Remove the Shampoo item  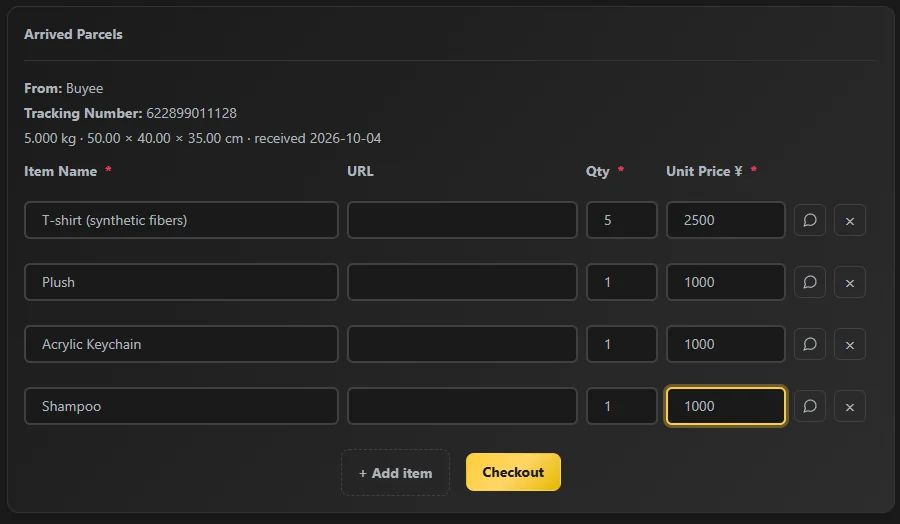coord(849,406)
